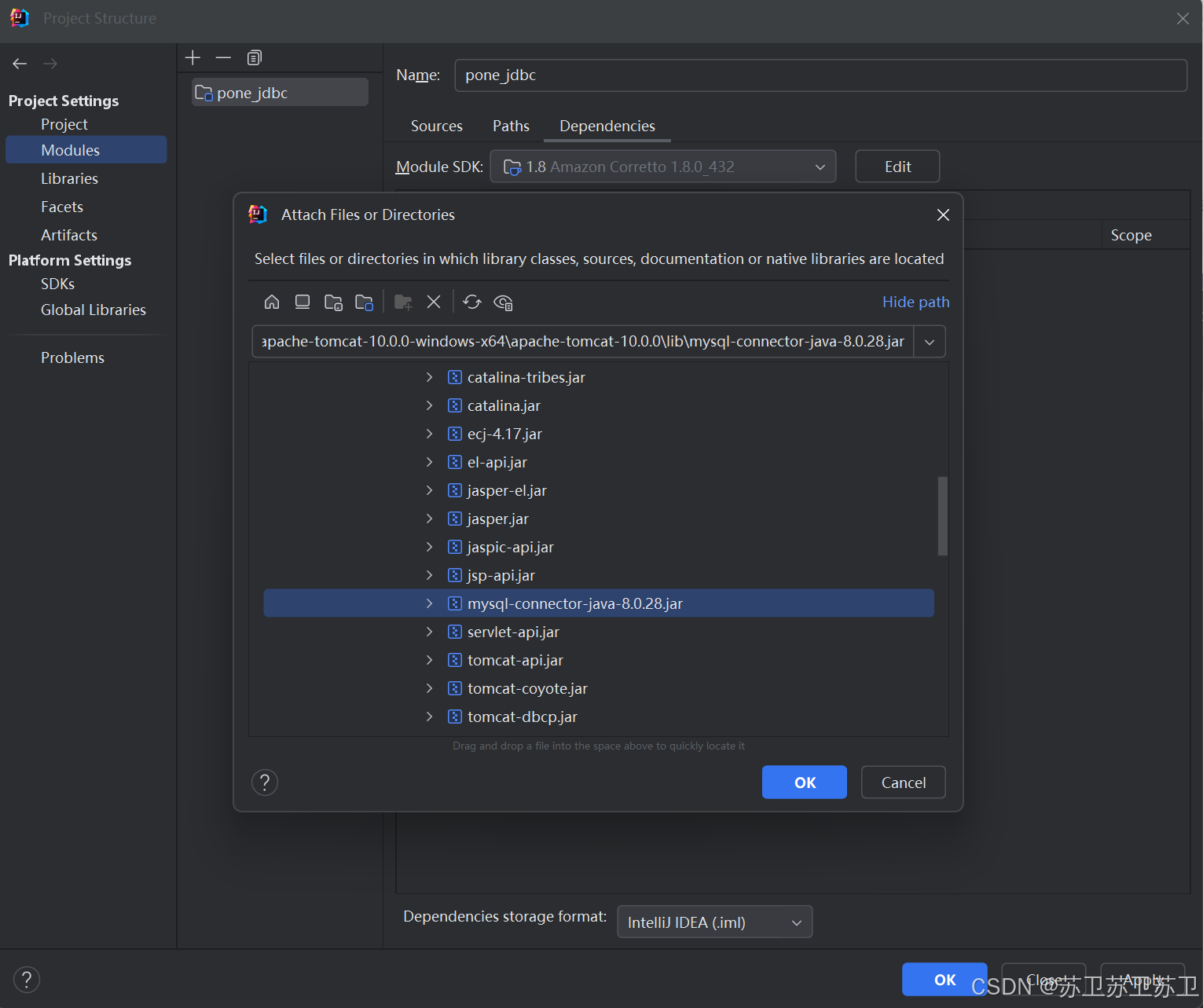Click the IntelliJ logo in Attach Files title

pyautogui.click(x=258, y=214)
